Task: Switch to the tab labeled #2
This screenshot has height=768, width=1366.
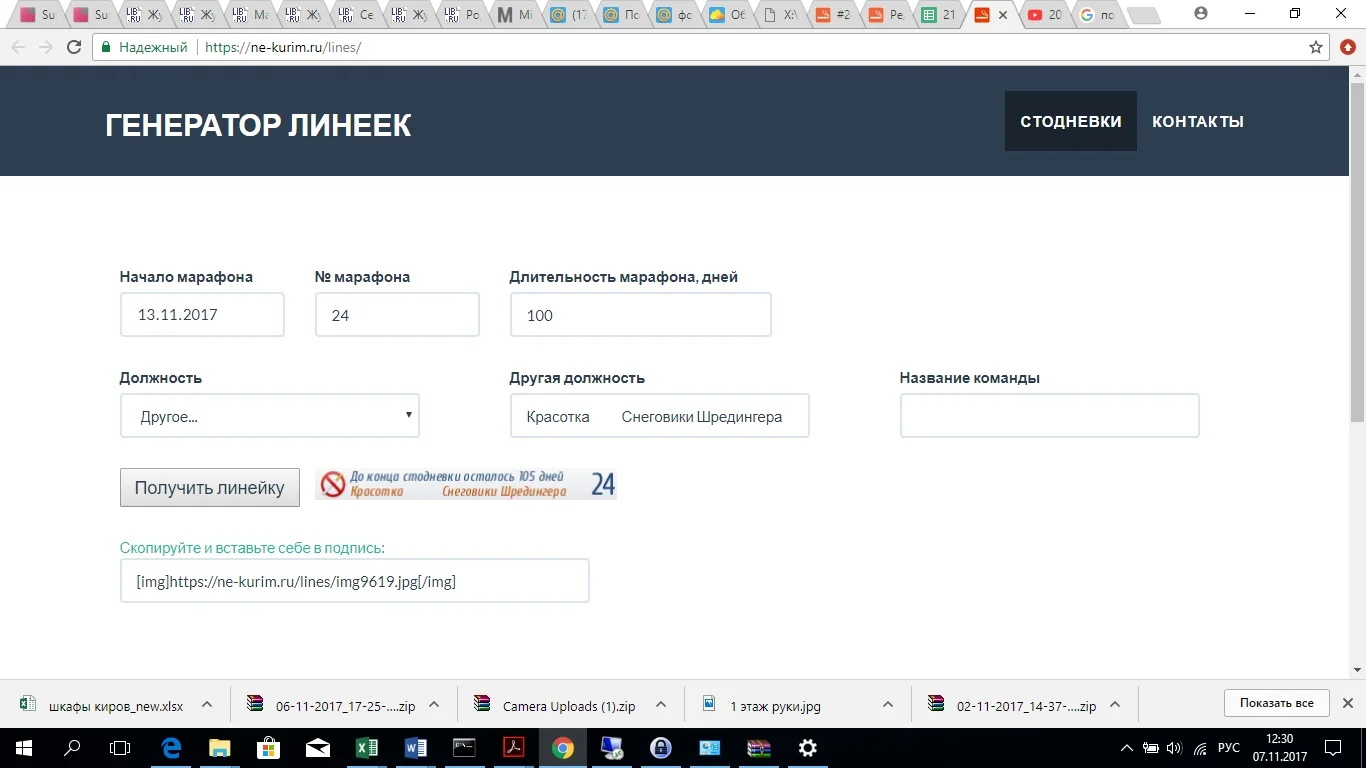Action: pyautogui.click(x=833, y=15)
